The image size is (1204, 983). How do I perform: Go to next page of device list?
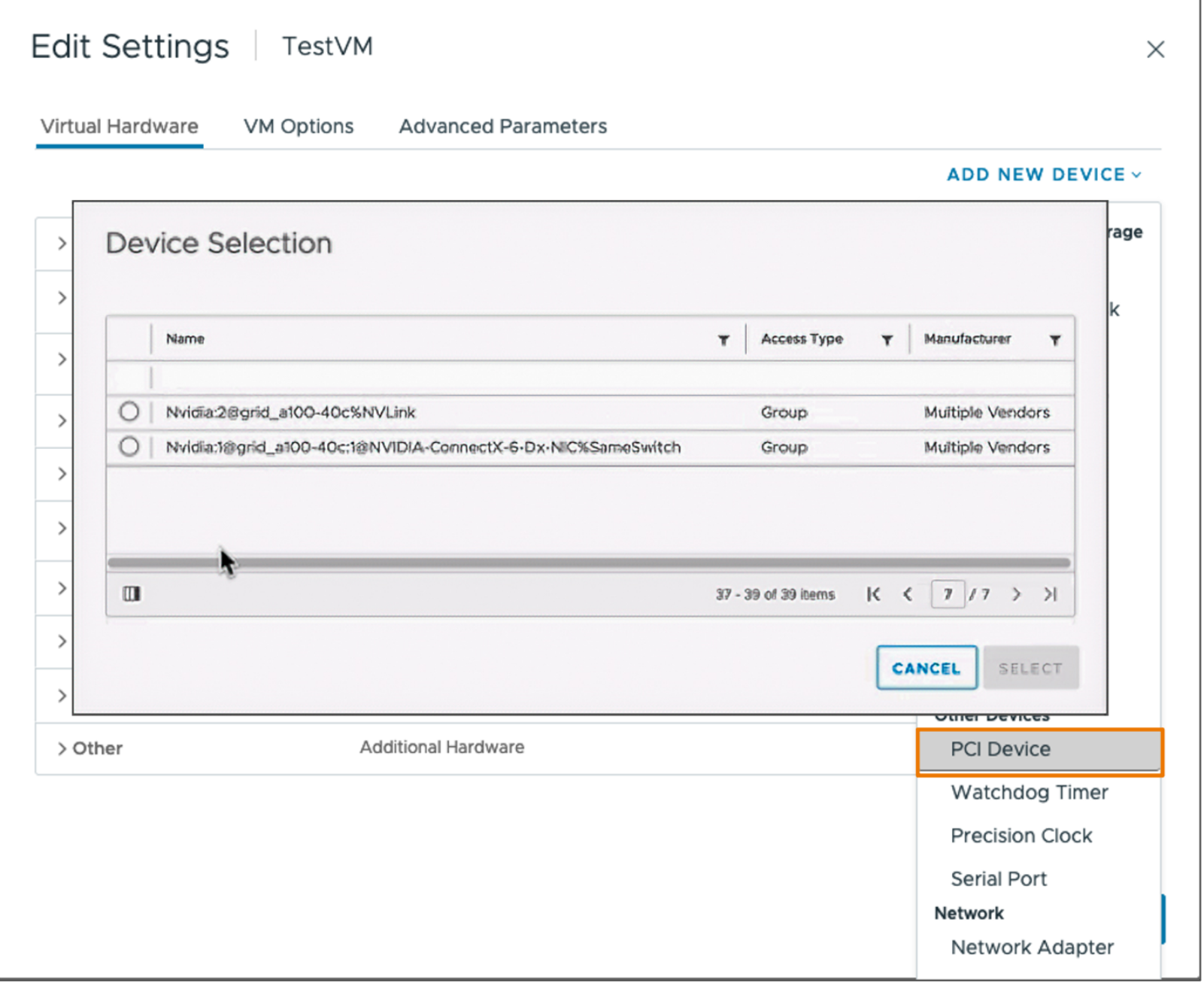(1016, 594)
